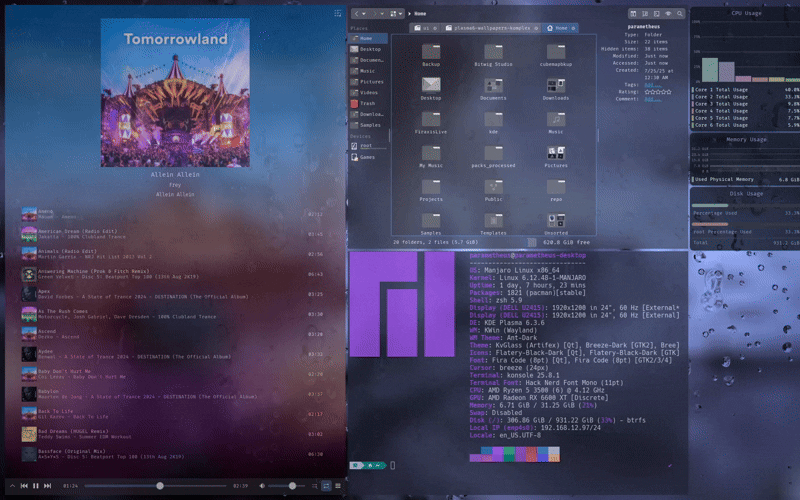The height and width of the screenshot is (500, 800).
Task: Go forward in Dolphin file manager
Action: [x=374, y=14]
